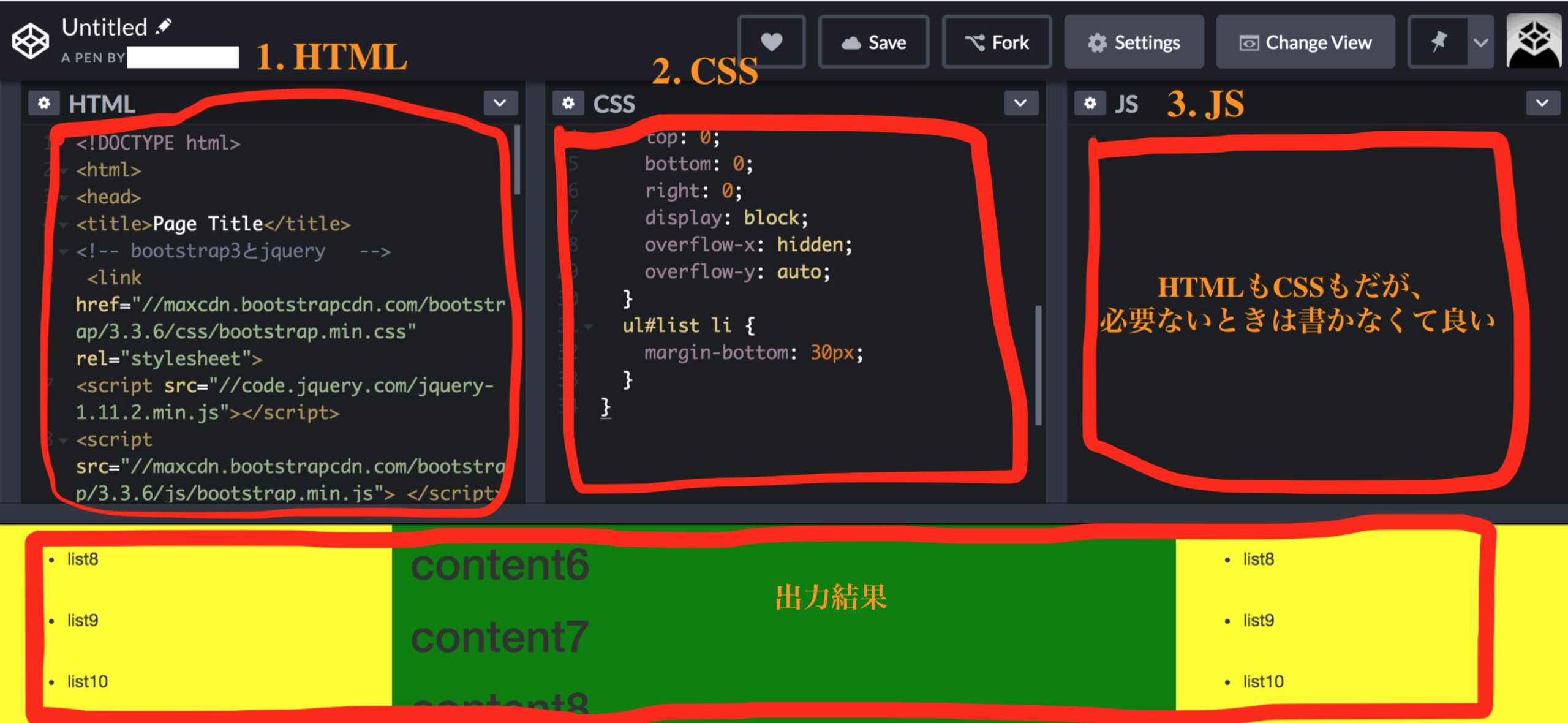Click the CodePen logo icon
1568x723 pixels.
[x=31, y=41]
